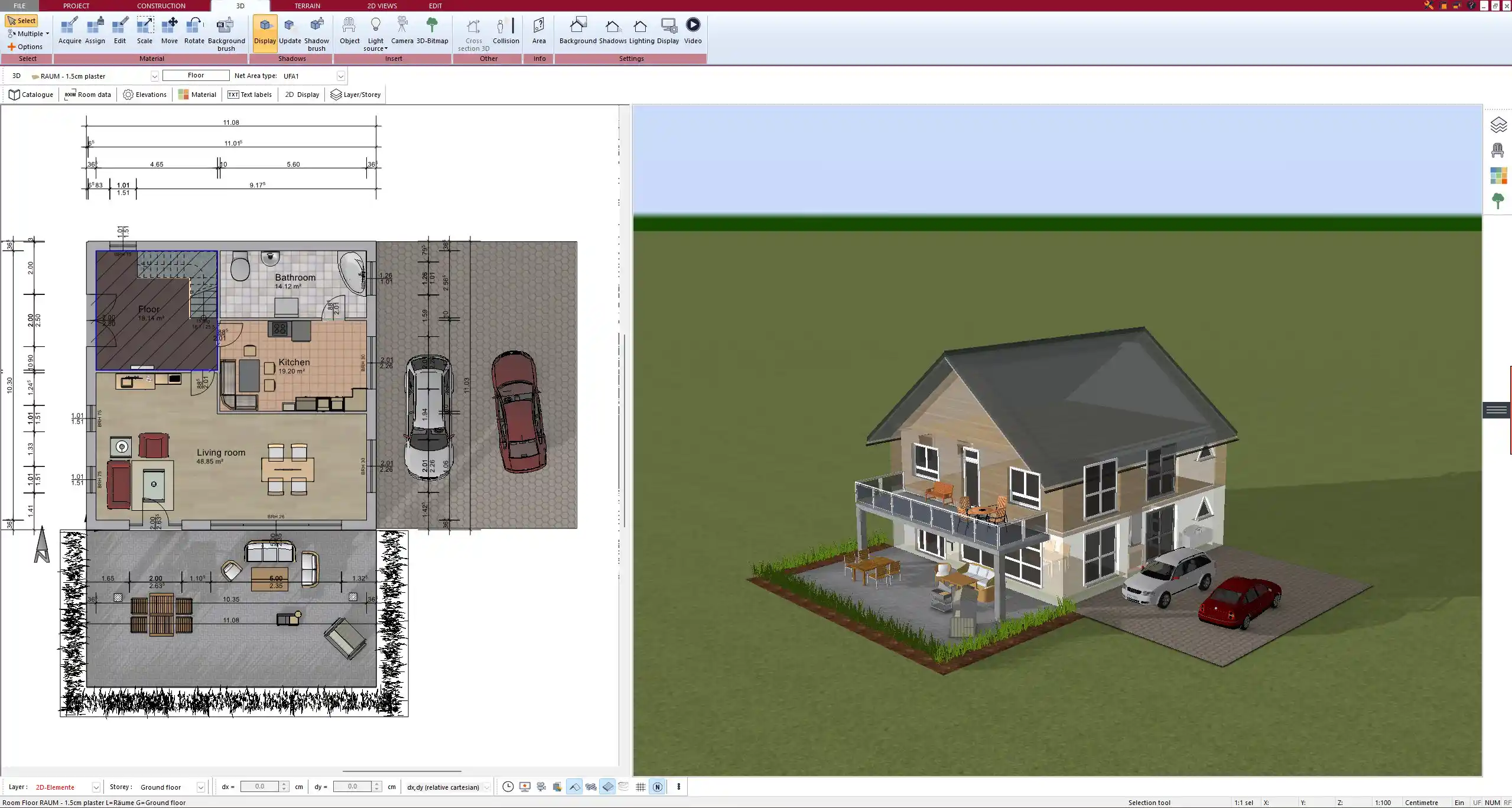The height and width of the screenshot is (808, 1512).
Task: Click the dy value input field
Action: pos(353,787)
